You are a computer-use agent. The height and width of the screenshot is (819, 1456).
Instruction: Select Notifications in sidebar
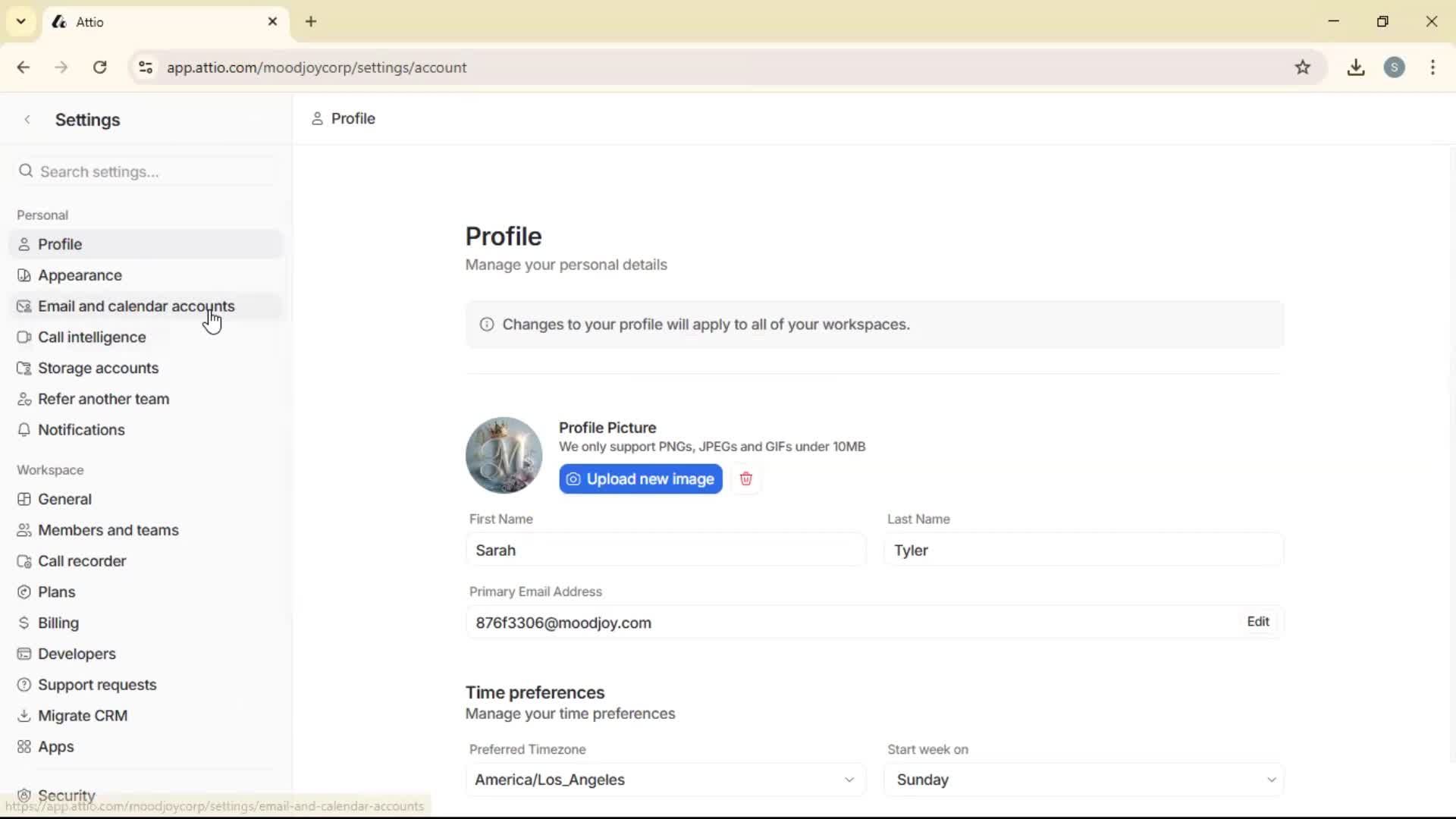(x=146, y=430)
